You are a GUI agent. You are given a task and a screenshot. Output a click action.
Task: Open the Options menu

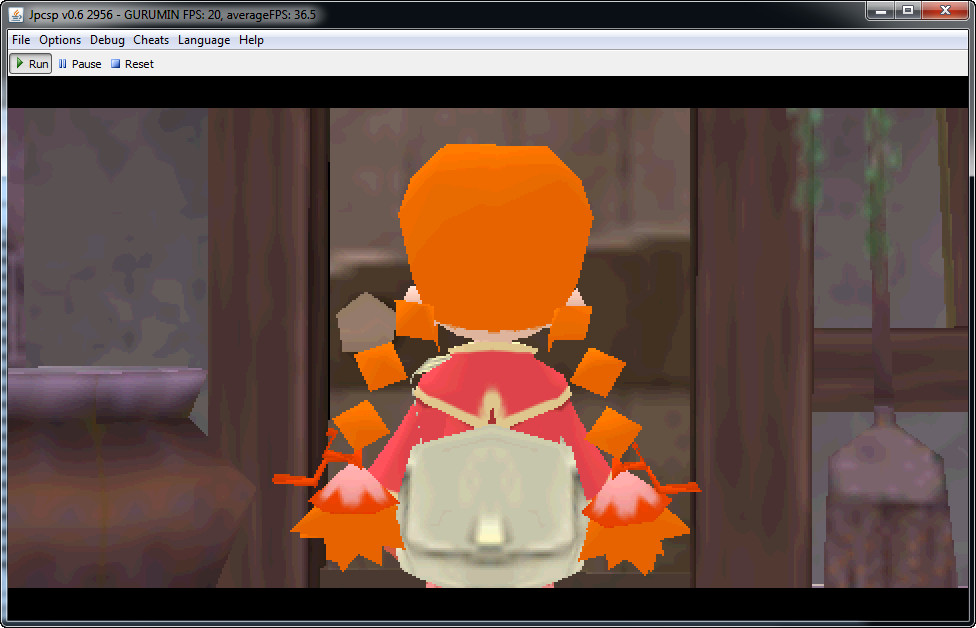[x=60, y=40]
